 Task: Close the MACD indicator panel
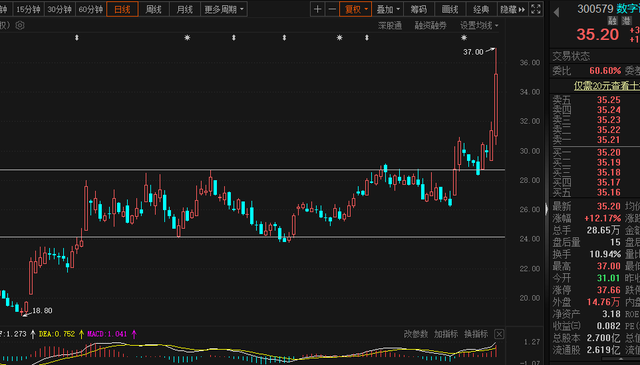(499, 334)
